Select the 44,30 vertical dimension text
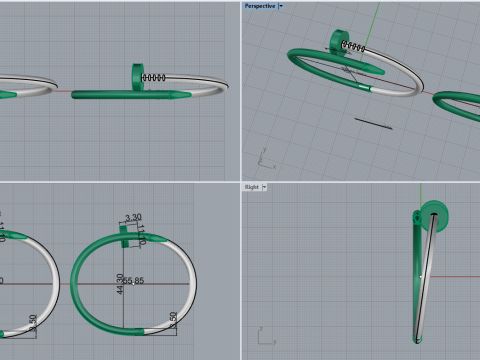480x360 pixels. (x=120, y=284)
